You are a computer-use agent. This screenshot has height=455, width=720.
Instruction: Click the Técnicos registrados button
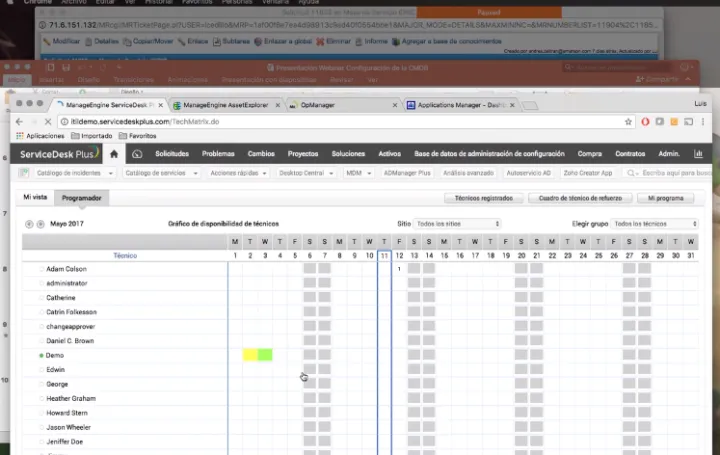tap(483, 198)
